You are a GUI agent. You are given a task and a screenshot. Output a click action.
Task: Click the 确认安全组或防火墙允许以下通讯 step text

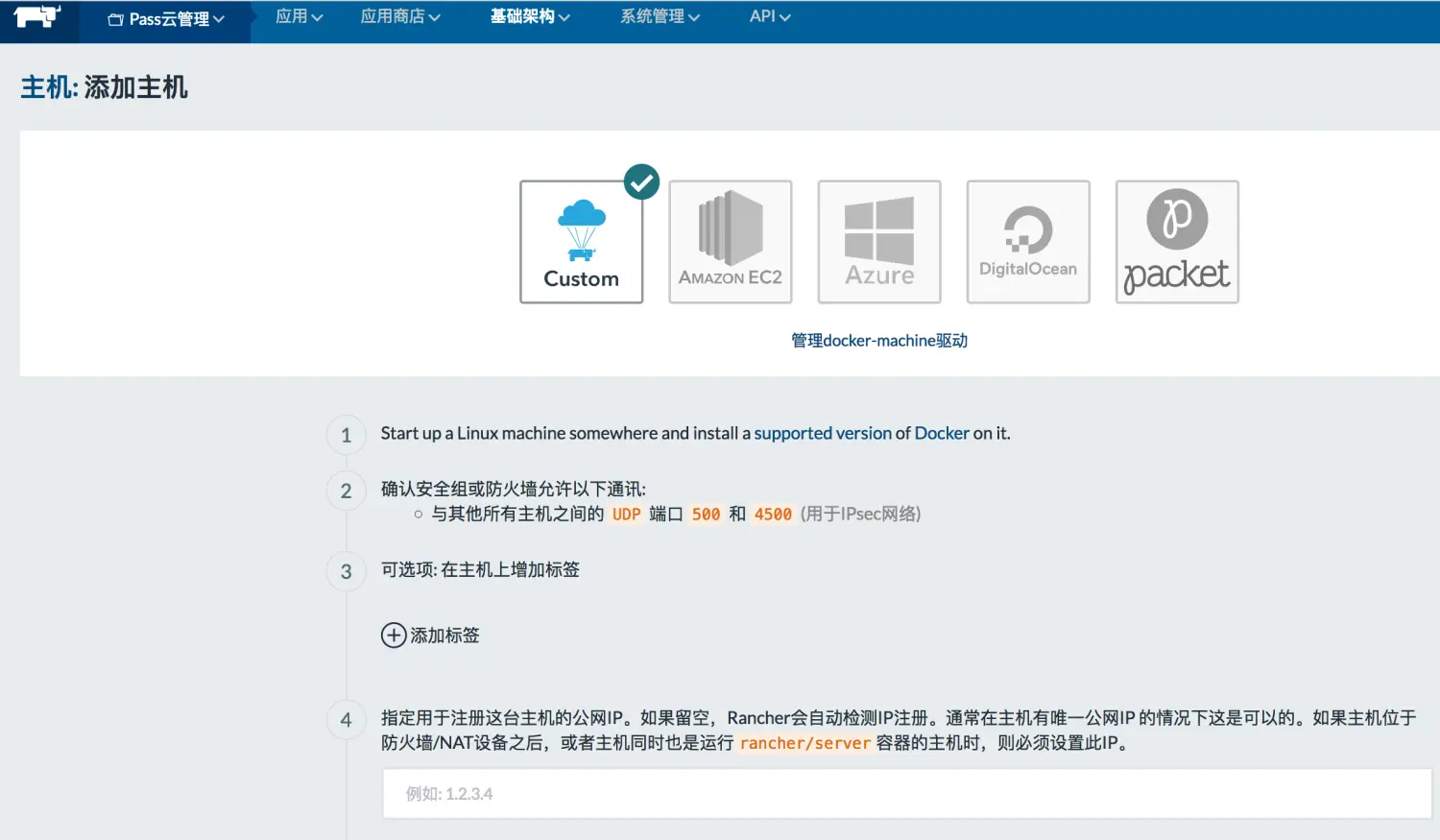(x=514, y=490)
